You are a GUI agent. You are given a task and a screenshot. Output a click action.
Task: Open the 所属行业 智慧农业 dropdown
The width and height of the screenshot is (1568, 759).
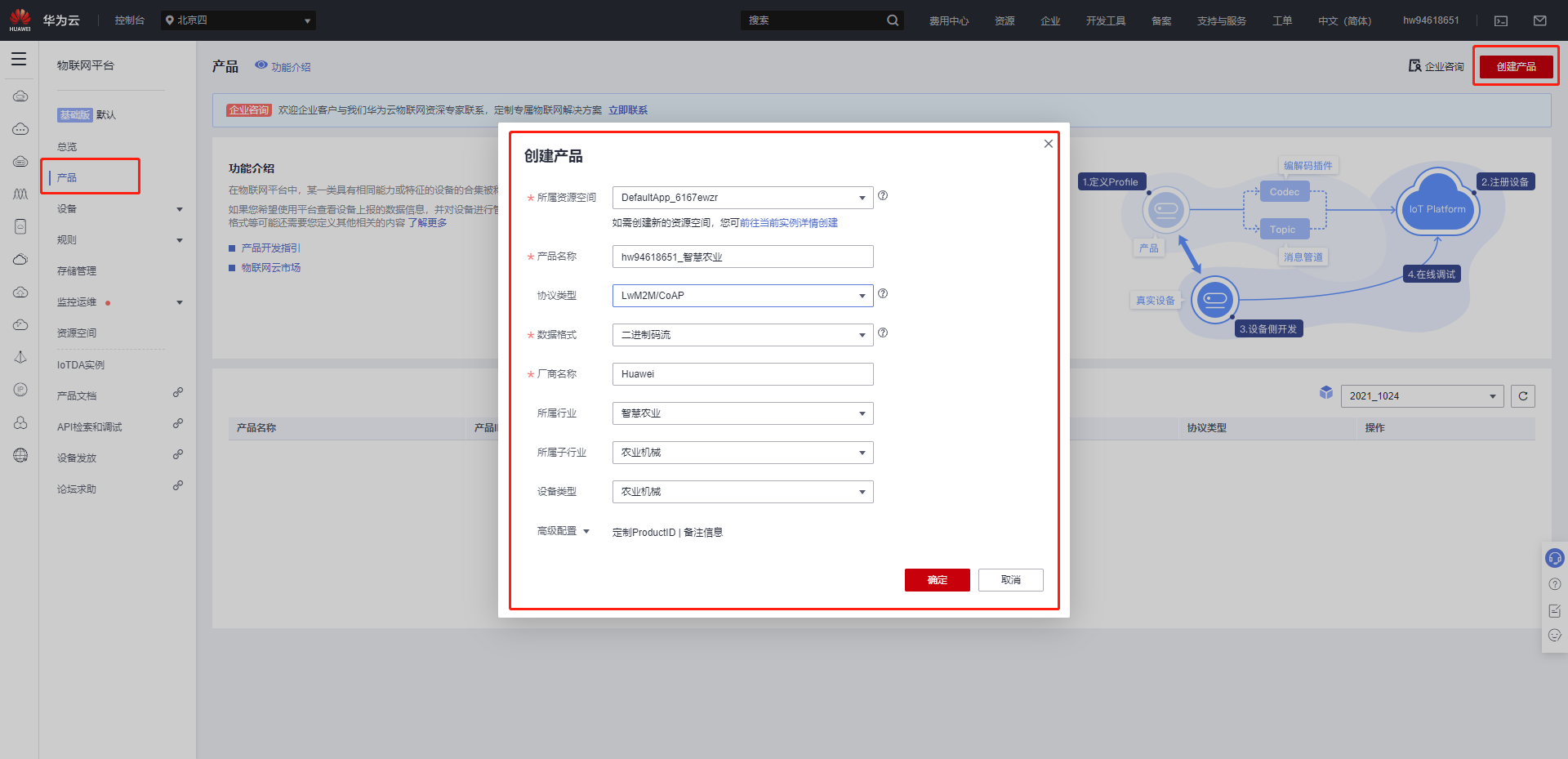coord(743,413)
